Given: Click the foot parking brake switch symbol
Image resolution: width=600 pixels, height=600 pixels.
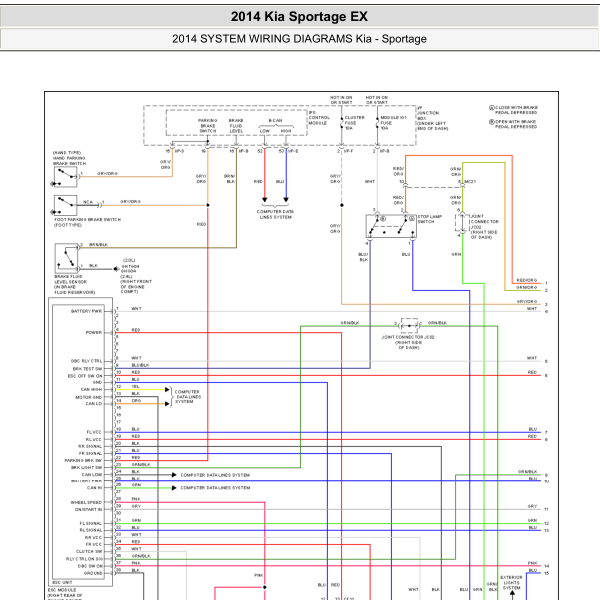Looking at the screenshot, I should click(x=66, y=205).
